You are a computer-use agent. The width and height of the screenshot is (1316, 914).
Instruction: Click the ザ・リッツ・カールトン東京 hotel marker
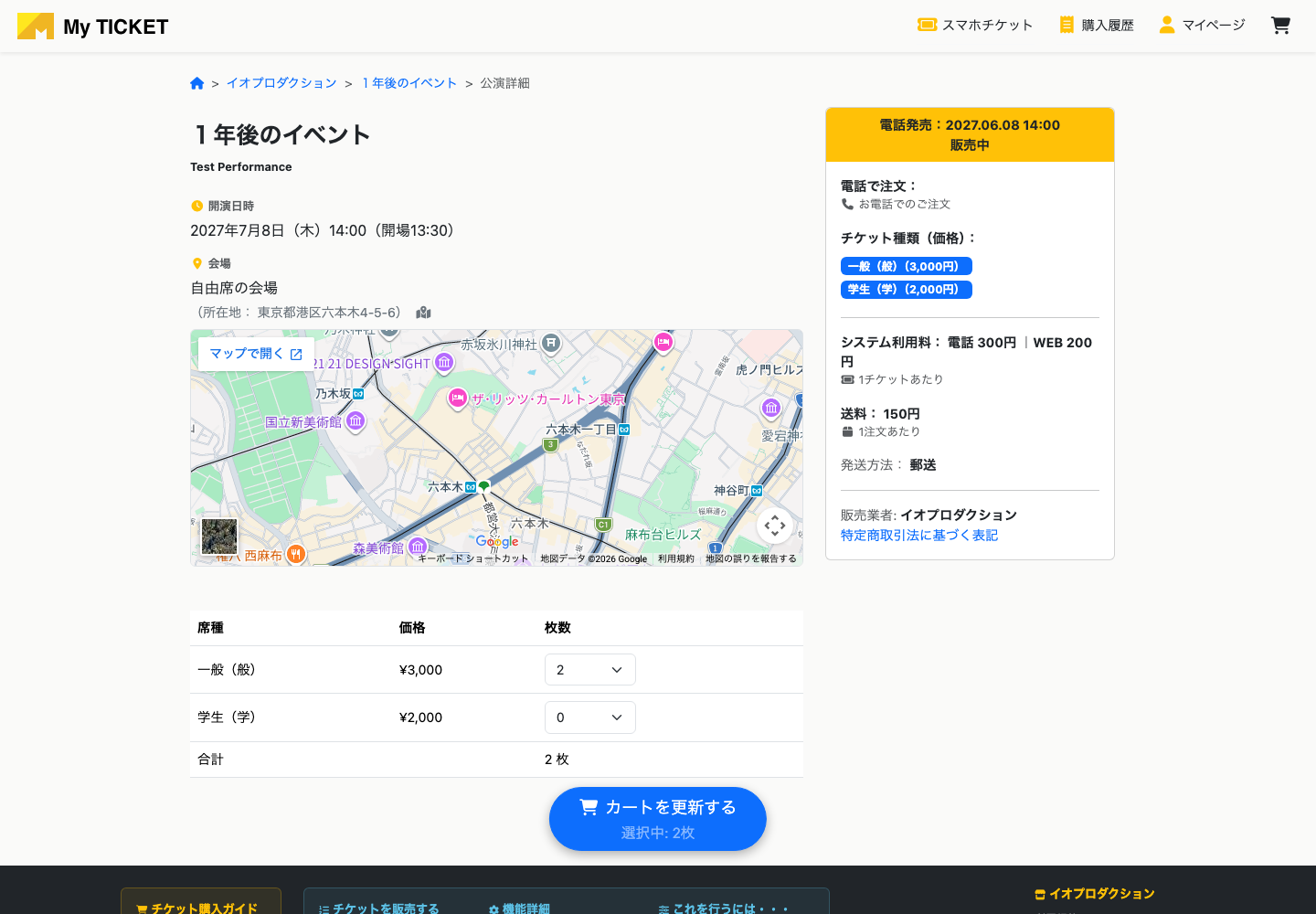458,399
